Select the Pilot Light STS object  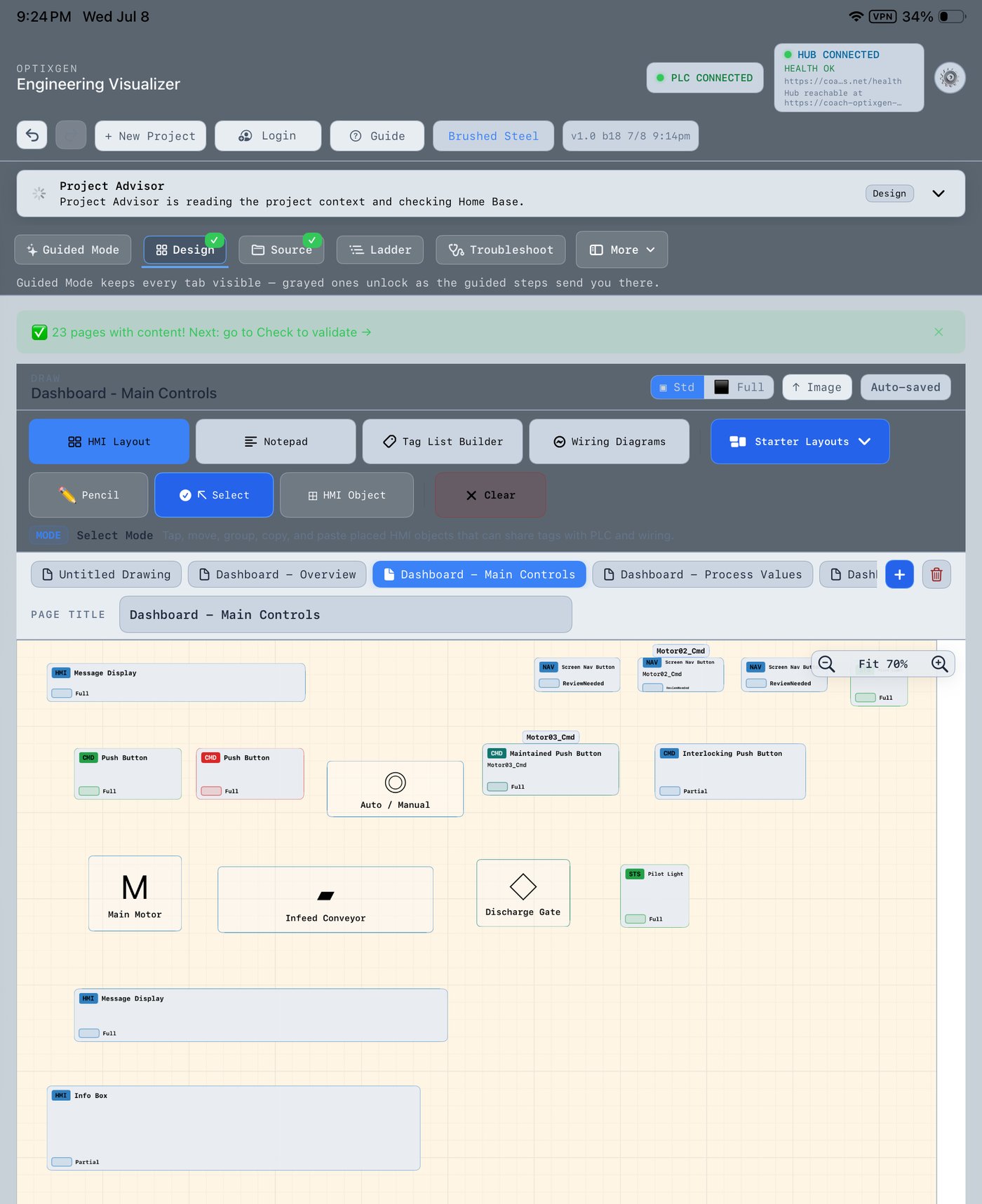654,895
